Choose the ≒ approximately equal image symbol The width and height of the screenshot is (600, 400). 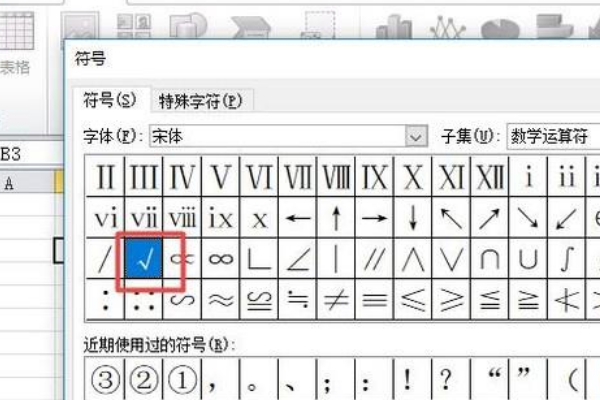click(298, 299)
